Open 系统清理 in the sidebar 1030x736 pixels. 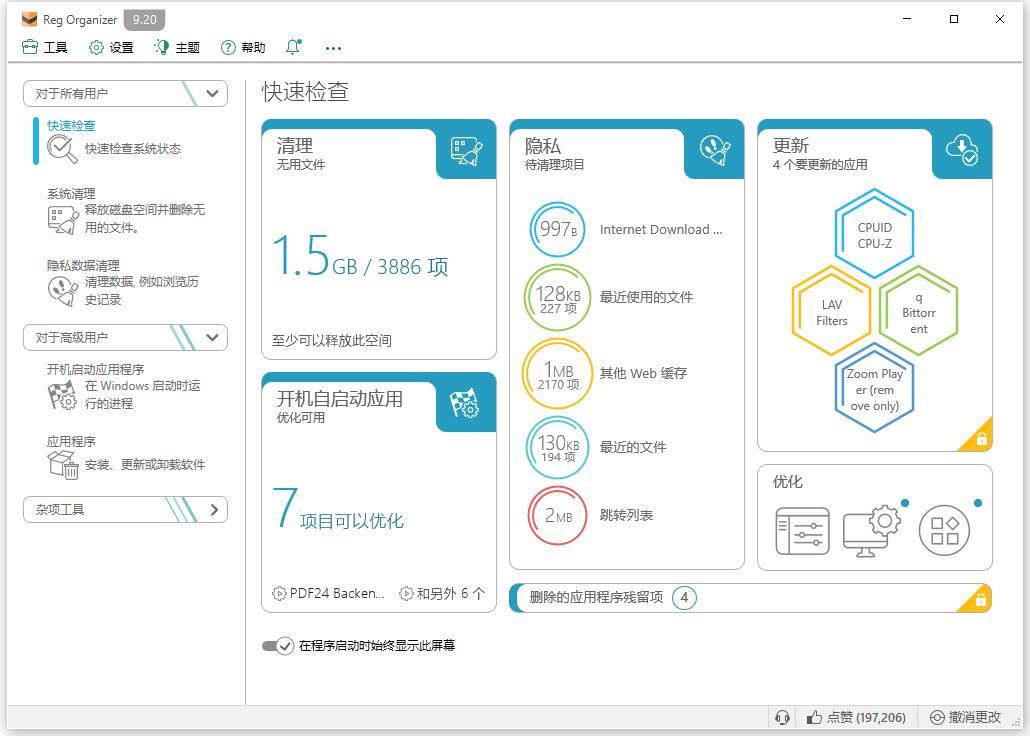(x=71, y=193)
